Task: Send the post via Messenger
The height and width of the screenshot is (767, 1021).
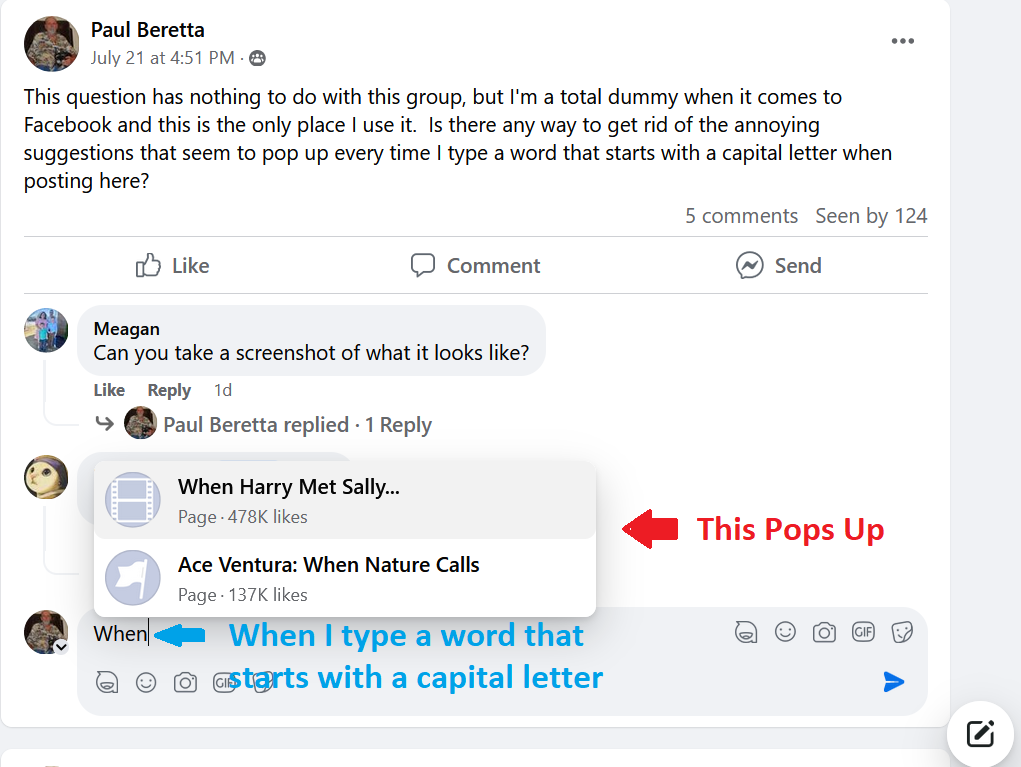Action: tap(779, 266)
